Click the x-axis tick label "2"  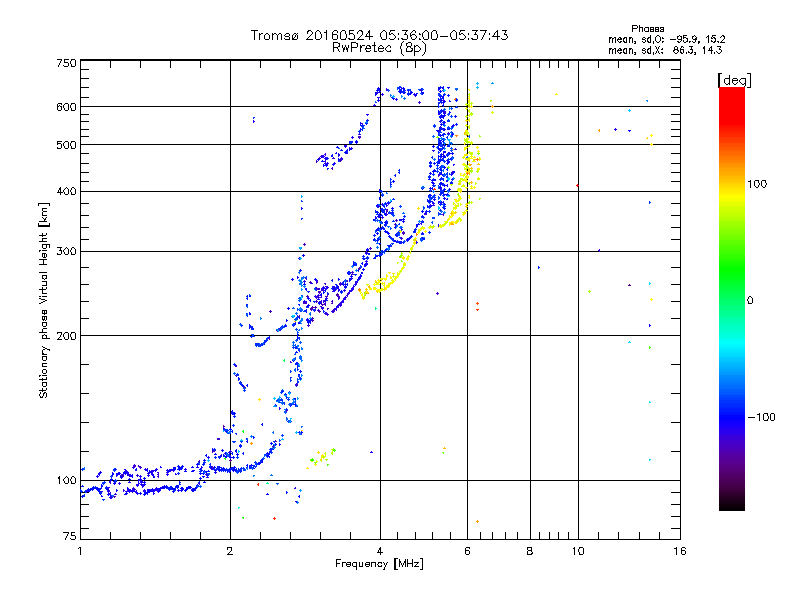point(230,551)
